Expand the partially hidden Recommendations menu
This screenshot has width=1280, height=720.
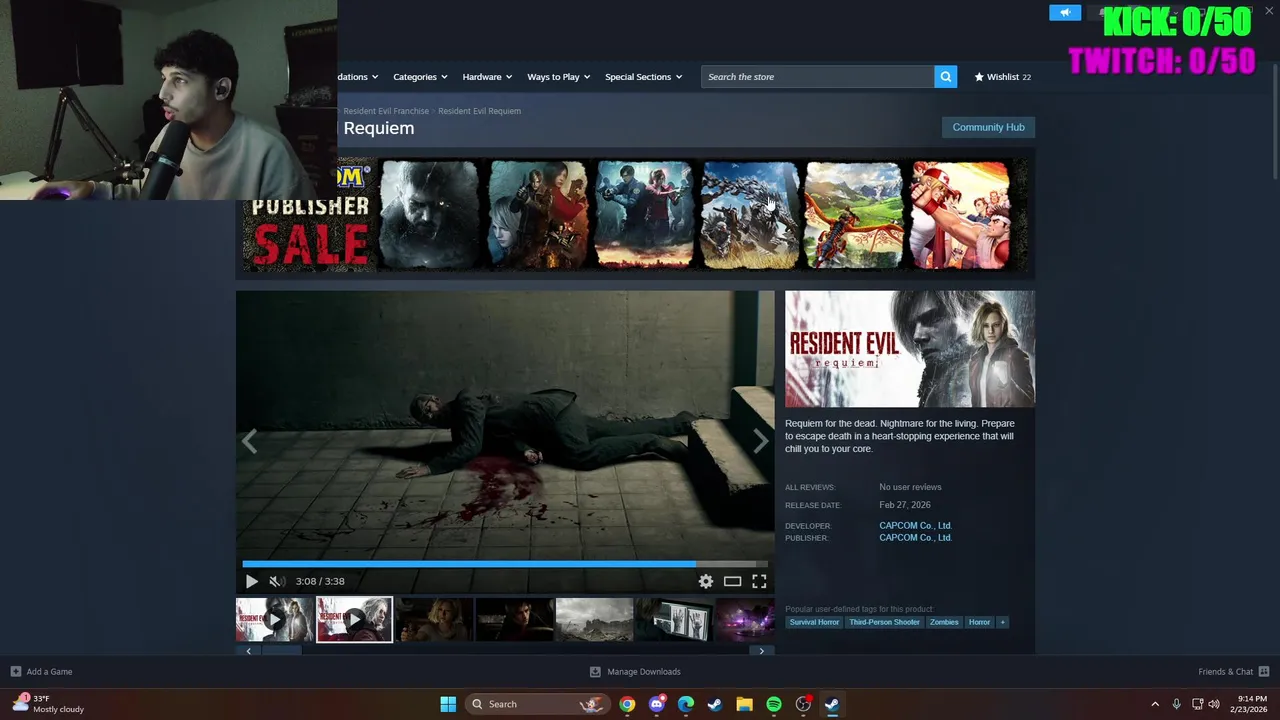pyautogui.click(x=359, y=77)
